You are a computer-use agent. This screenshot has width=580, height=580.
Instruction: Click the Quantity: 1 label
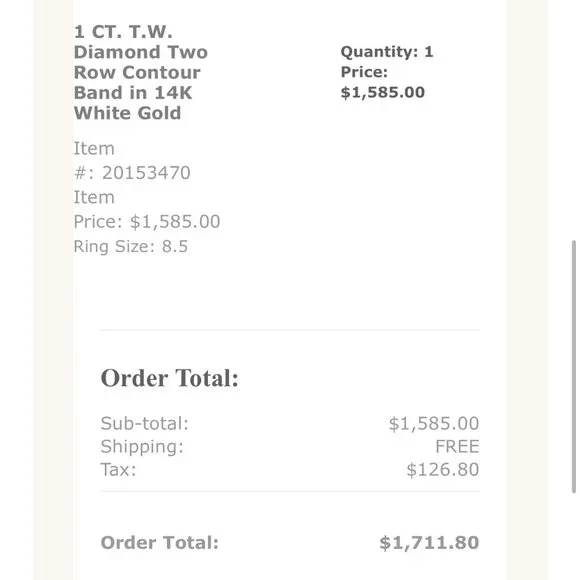click(x=387, y=52)
